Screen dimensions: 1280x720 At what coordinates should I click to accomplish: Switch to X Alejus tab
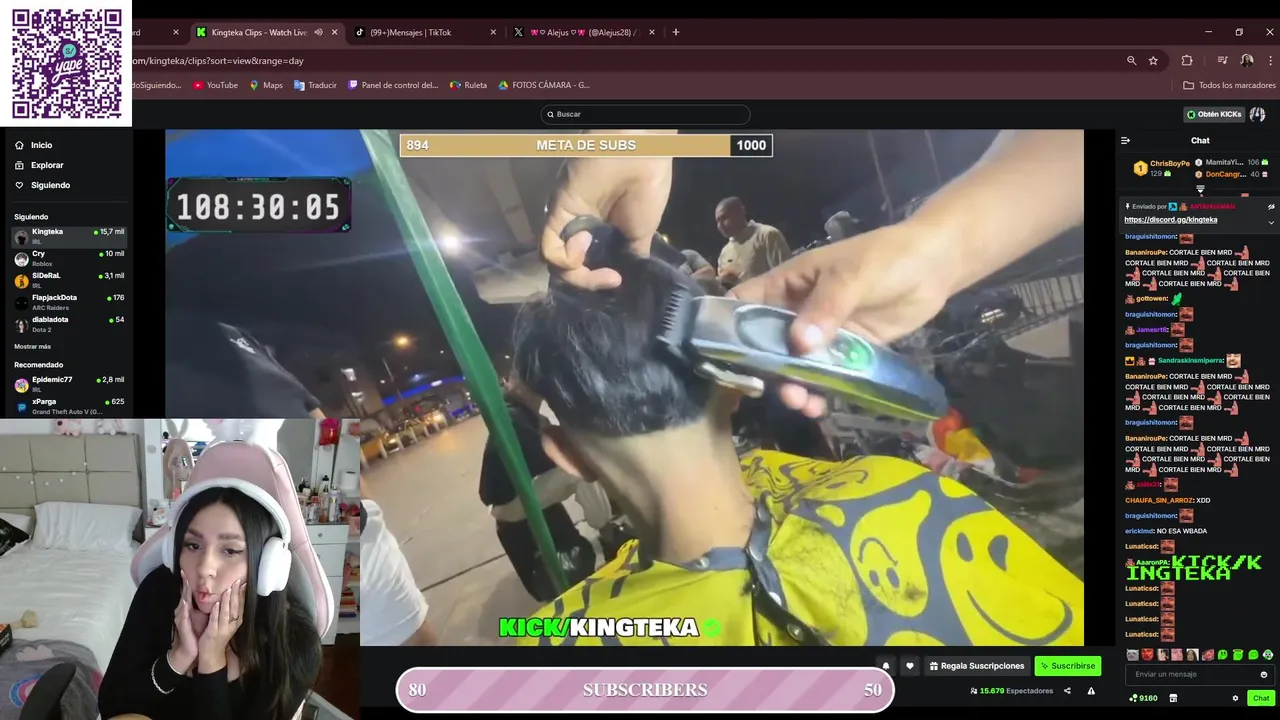584,32
